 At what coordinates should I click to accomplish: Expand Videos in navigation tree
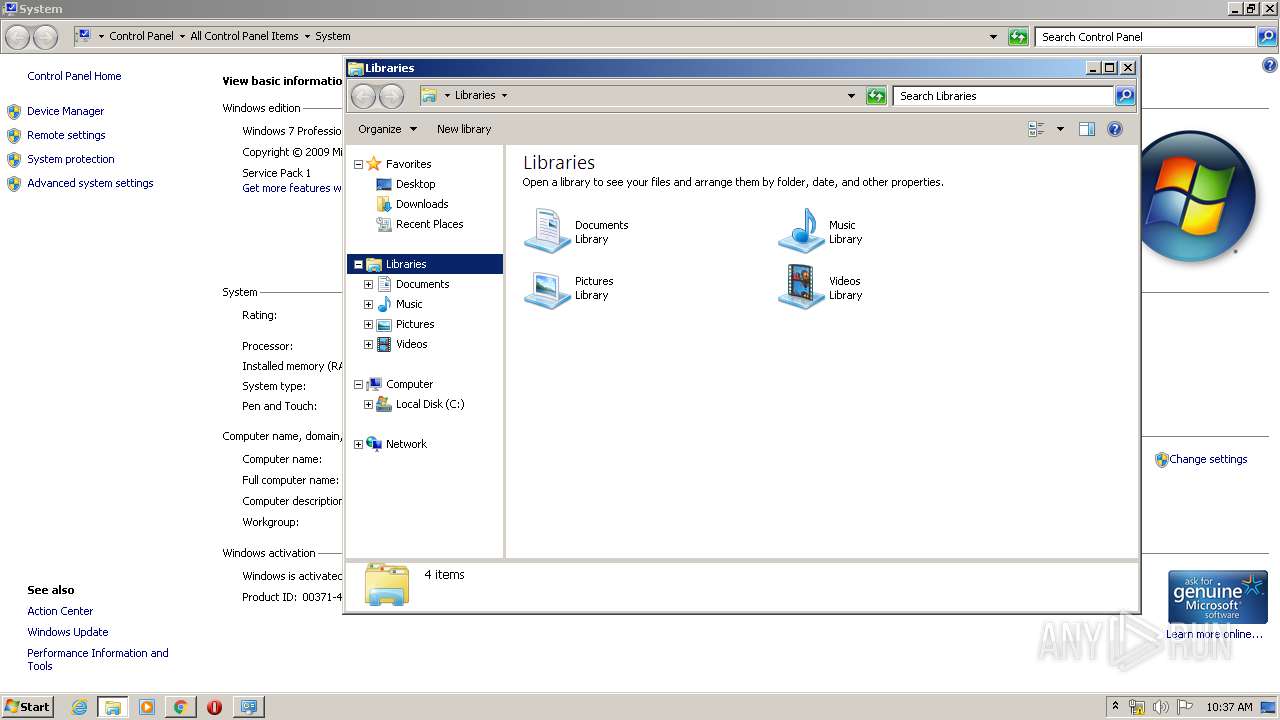coord(368,344)
